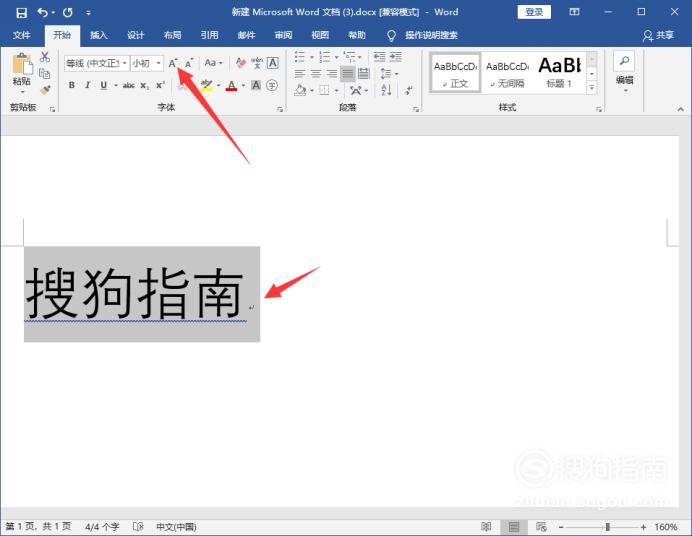
Task: Open the Change Case Aa dropdown
Action: click(x=214, y=64)
